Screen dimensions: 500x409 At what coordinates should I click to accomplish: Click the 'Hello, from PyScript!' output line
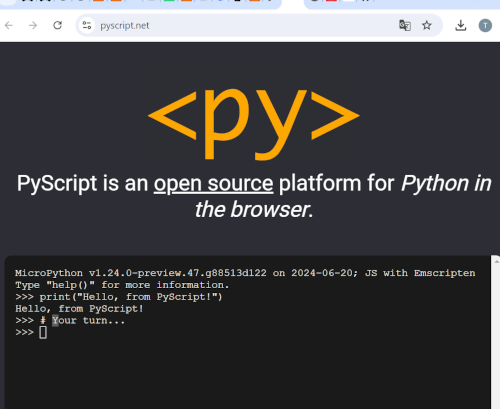[79, 309]
